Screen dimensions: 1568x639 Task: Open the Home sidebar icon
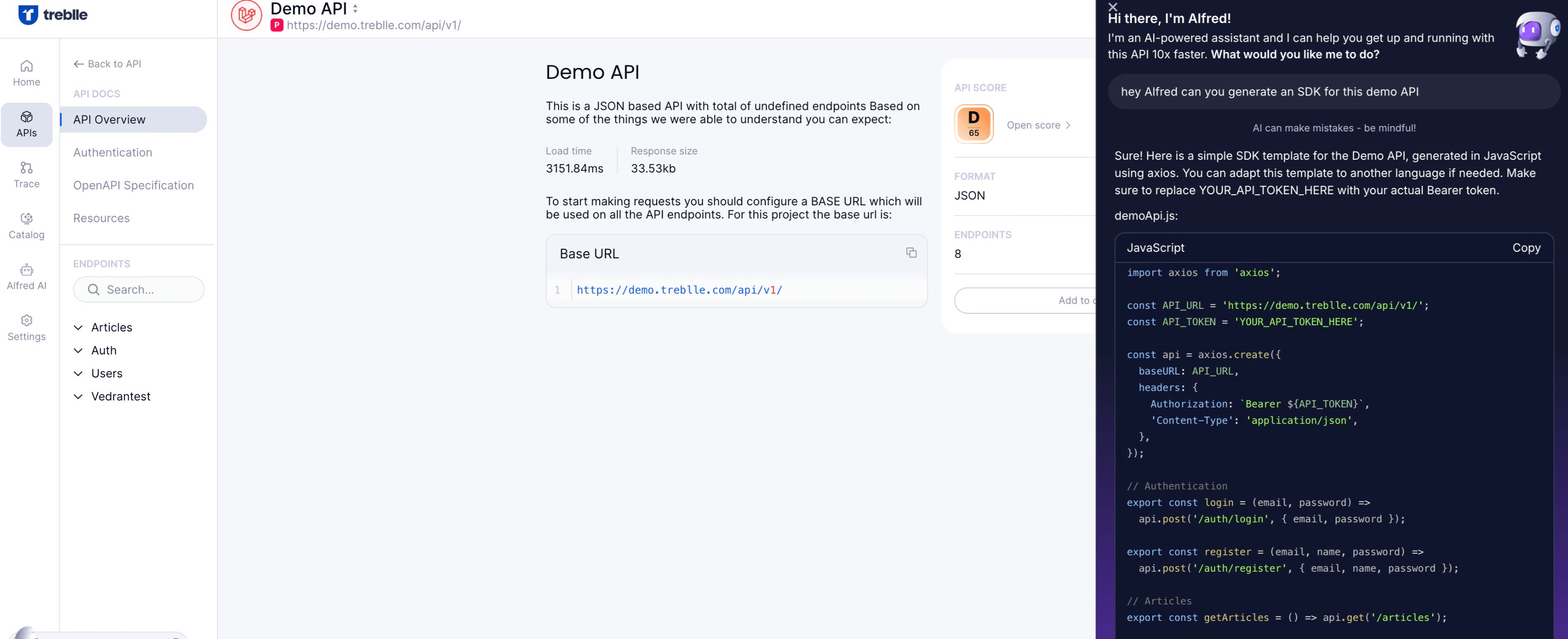[x=26, y=73]
